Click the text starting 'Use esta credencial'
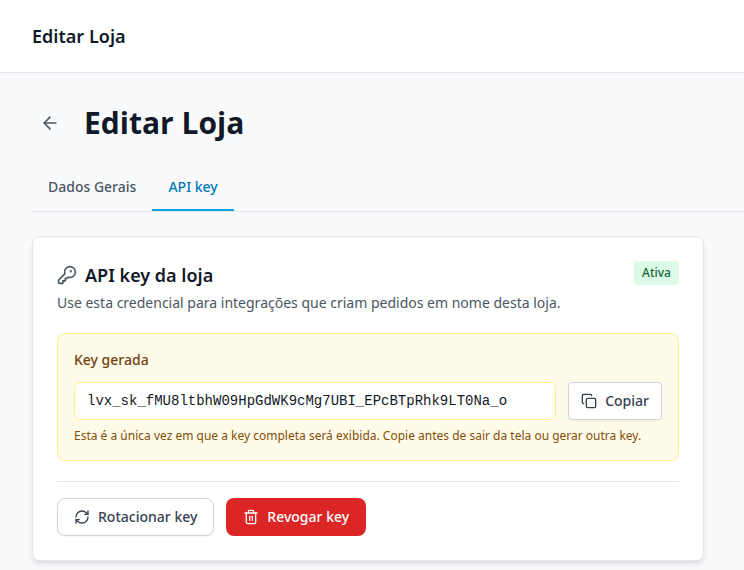Viewport: 744px width, 570px height. coord(309,303)
